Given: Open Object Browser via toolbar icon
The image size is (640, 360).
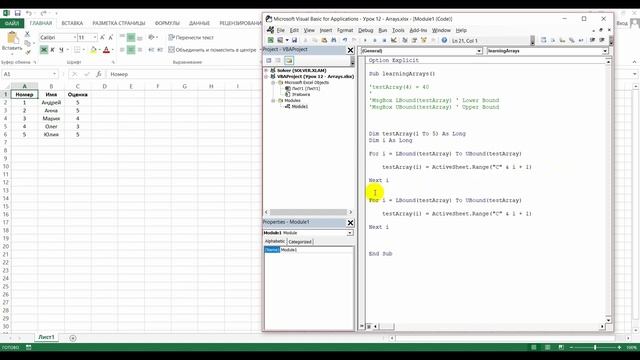Looking at the screenshot, I should (424, 40).
